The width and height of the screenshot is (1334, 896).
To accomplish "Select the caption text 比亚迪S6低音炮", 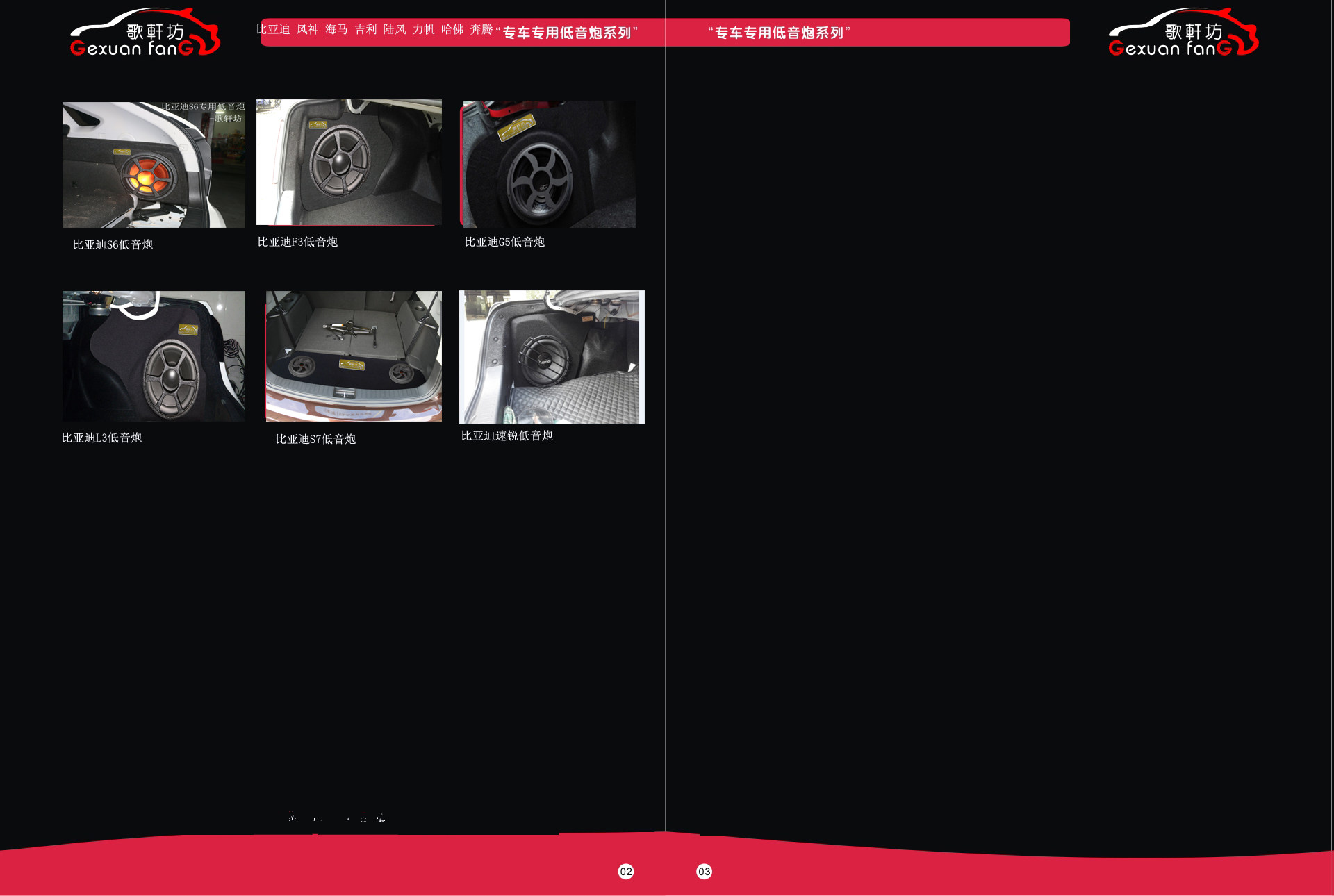I will tap(113, 244).
